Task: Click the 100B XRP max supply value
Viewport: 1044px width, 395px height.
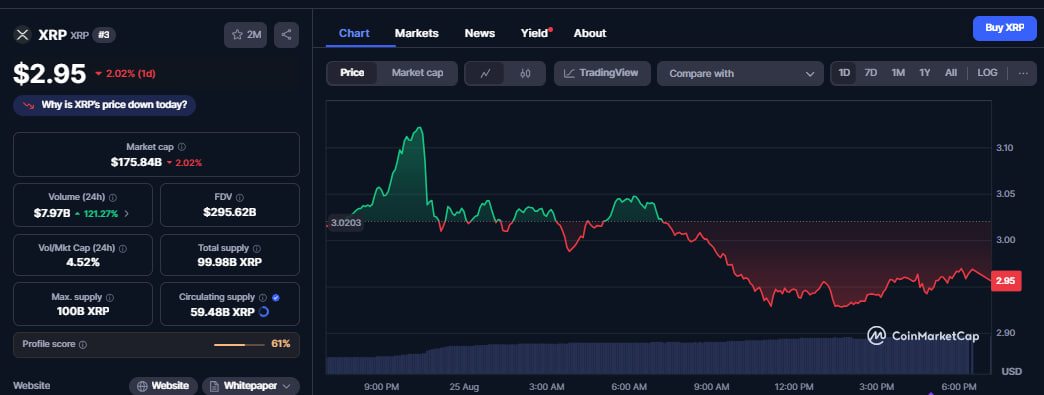Action: point(83,311)
